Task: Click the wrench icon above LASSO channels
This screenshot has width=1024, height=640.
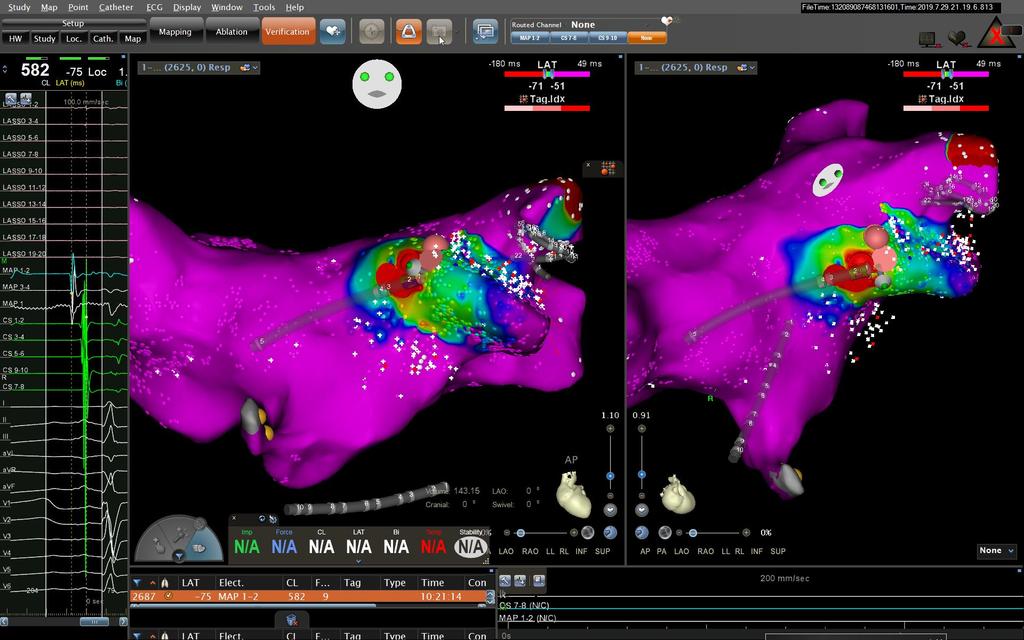Action: pos(10,99)
